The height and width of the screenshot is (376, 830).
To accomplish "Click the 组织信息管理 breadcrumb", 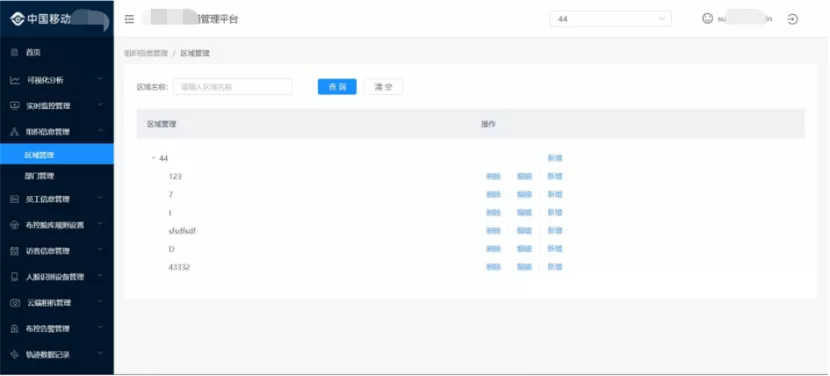I will click(146, 53).
